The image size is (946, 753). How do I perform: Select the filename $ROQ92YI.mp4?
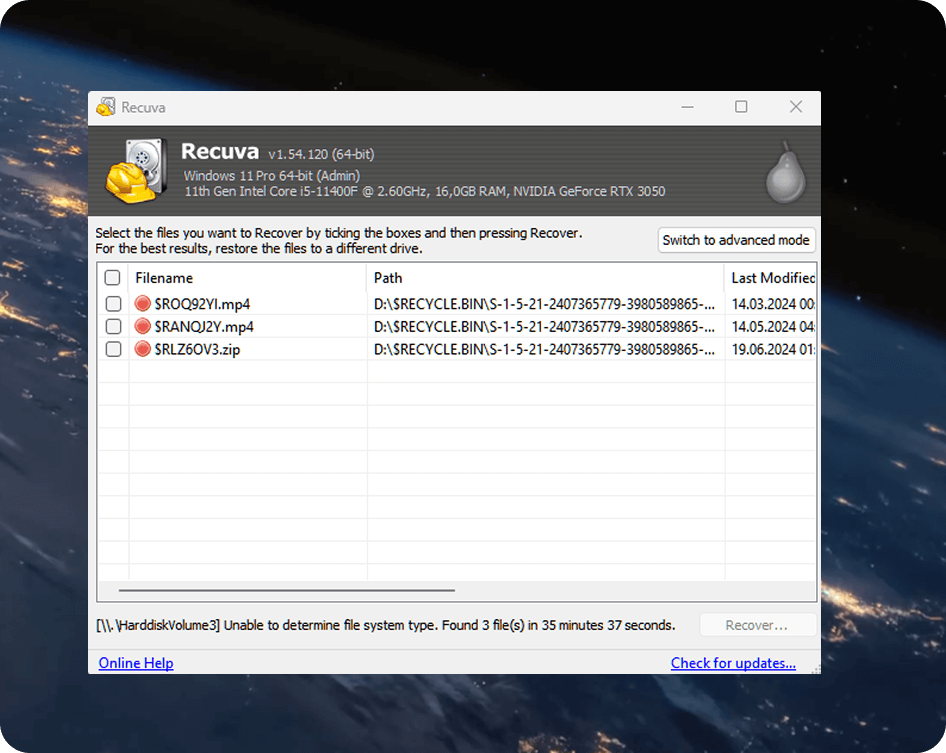coord(202,304)
